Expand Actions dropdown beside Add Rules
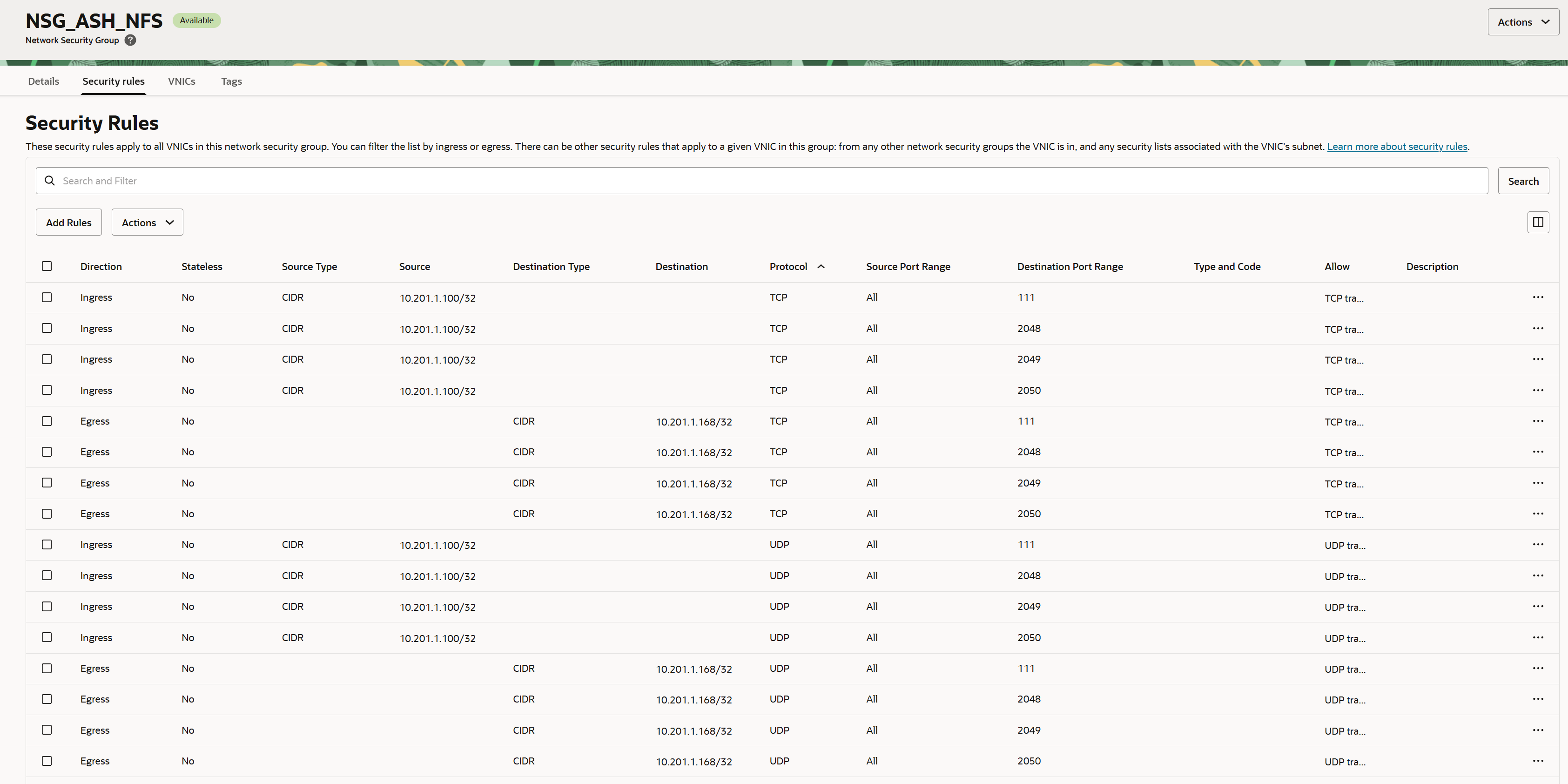 tap(147, 222)
